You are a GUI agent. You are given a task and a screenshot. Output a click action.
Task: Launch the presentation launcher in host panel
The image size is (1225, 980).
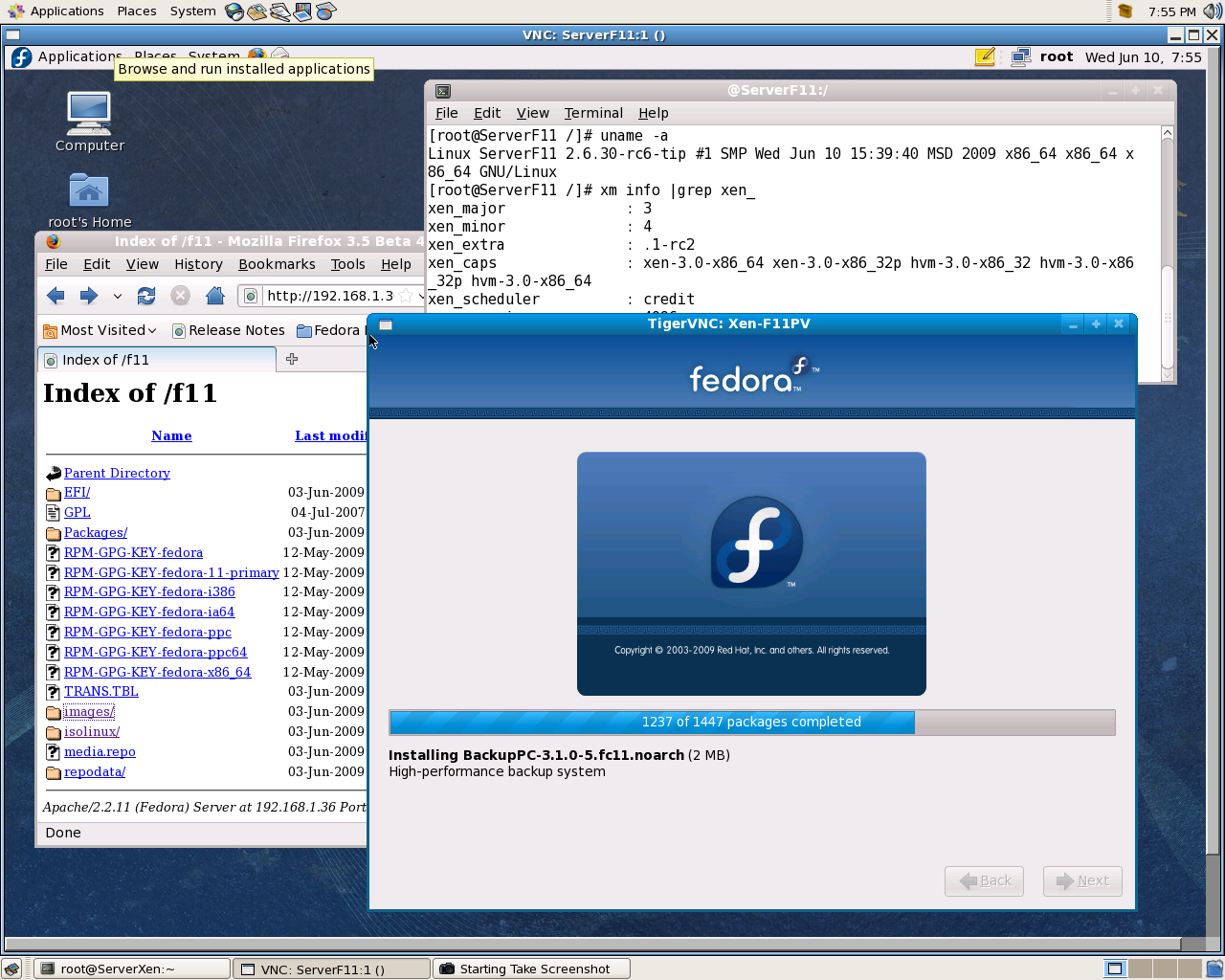[302, 11]
